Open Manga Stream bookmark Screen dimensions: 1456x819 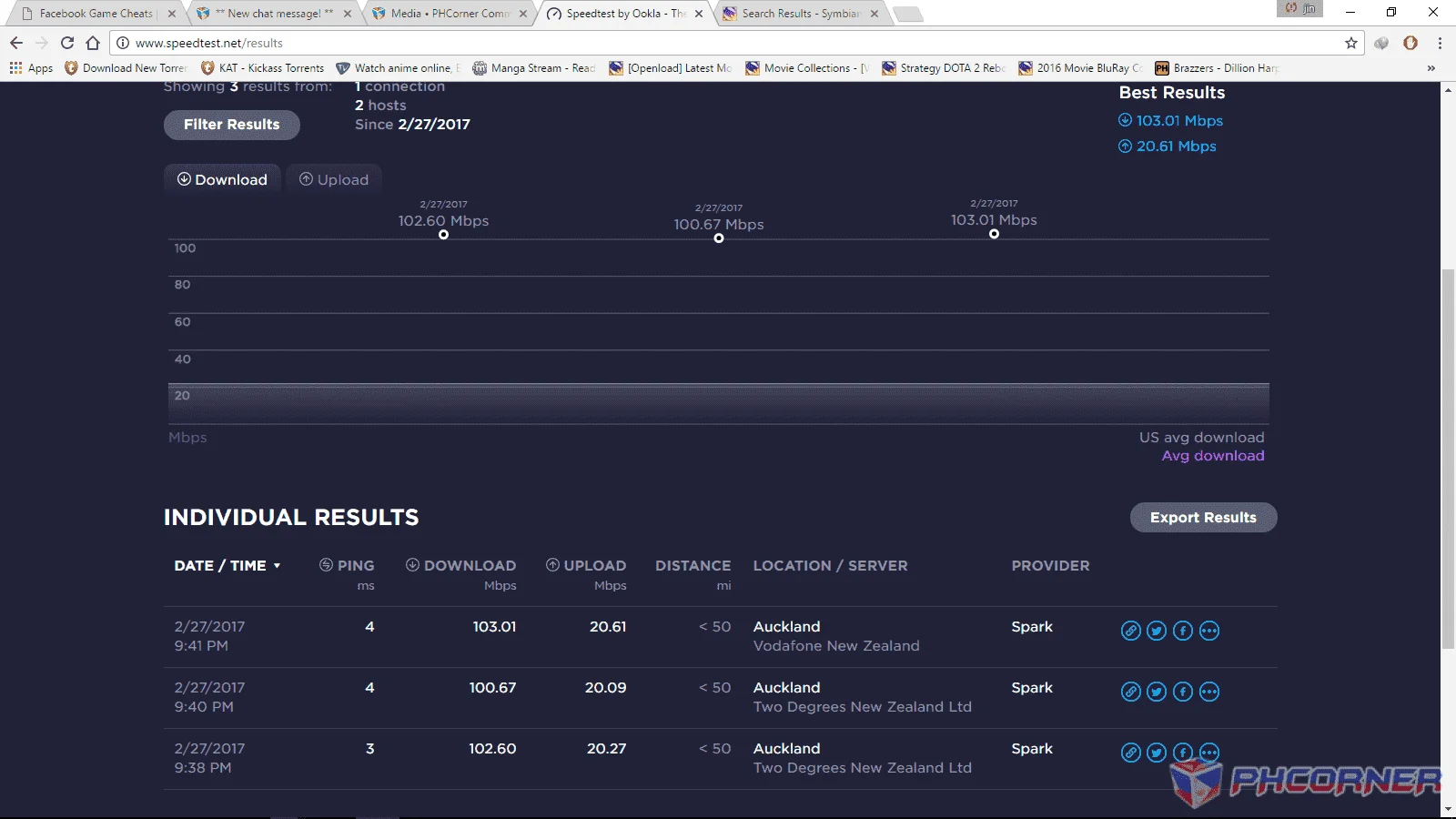pos(534,68)
